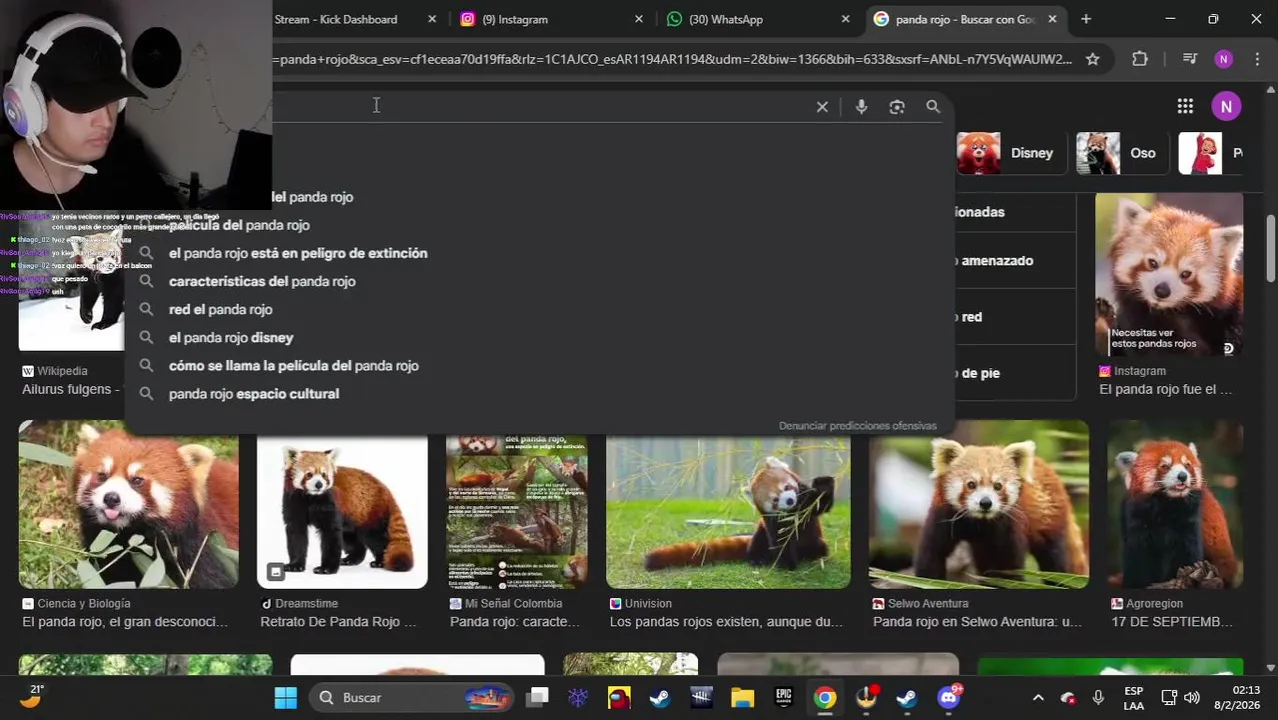Open the weather widget showing 21°

click(x=32, y=696)
